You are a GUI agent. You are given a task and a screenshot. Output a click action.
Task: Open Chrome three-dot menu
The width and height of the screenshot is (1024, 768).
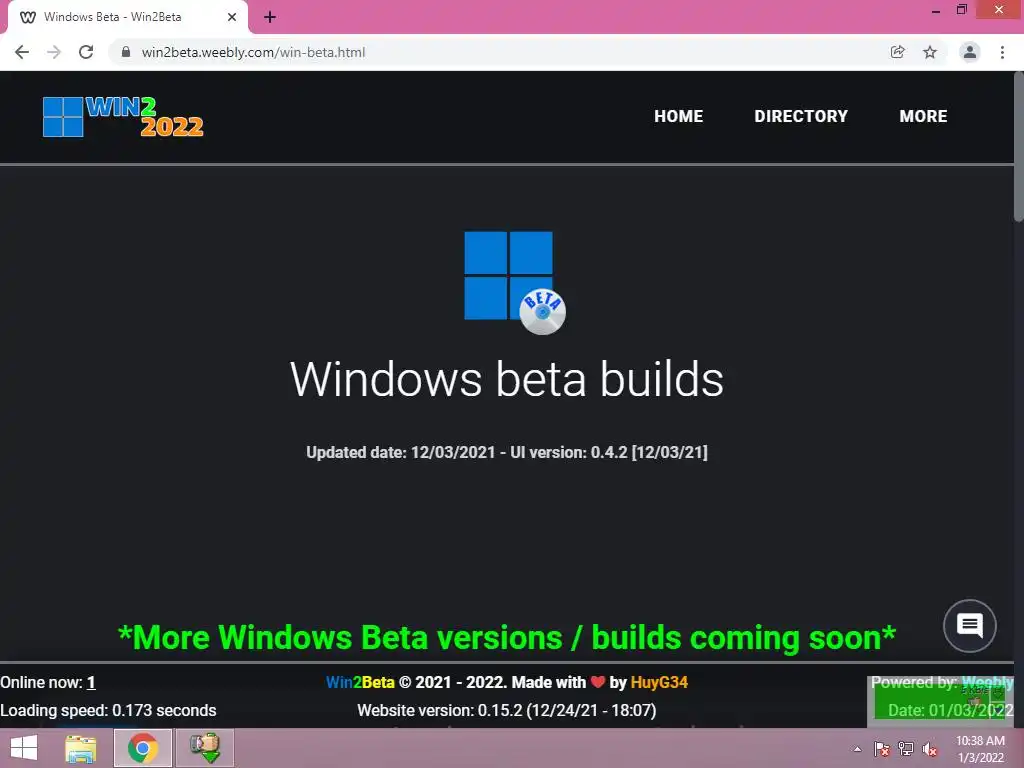[x=1002, y=52]
